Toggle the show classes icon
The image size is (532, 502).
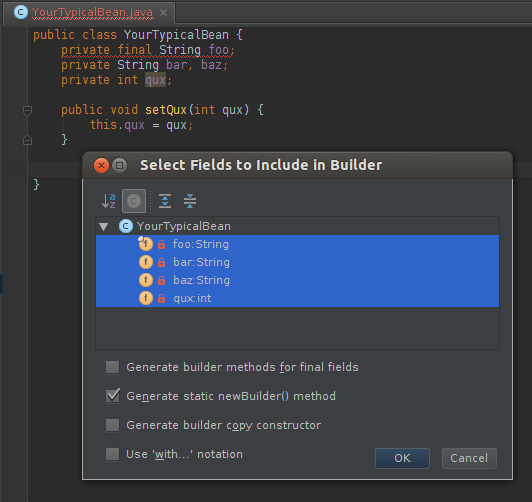(134, 201)
